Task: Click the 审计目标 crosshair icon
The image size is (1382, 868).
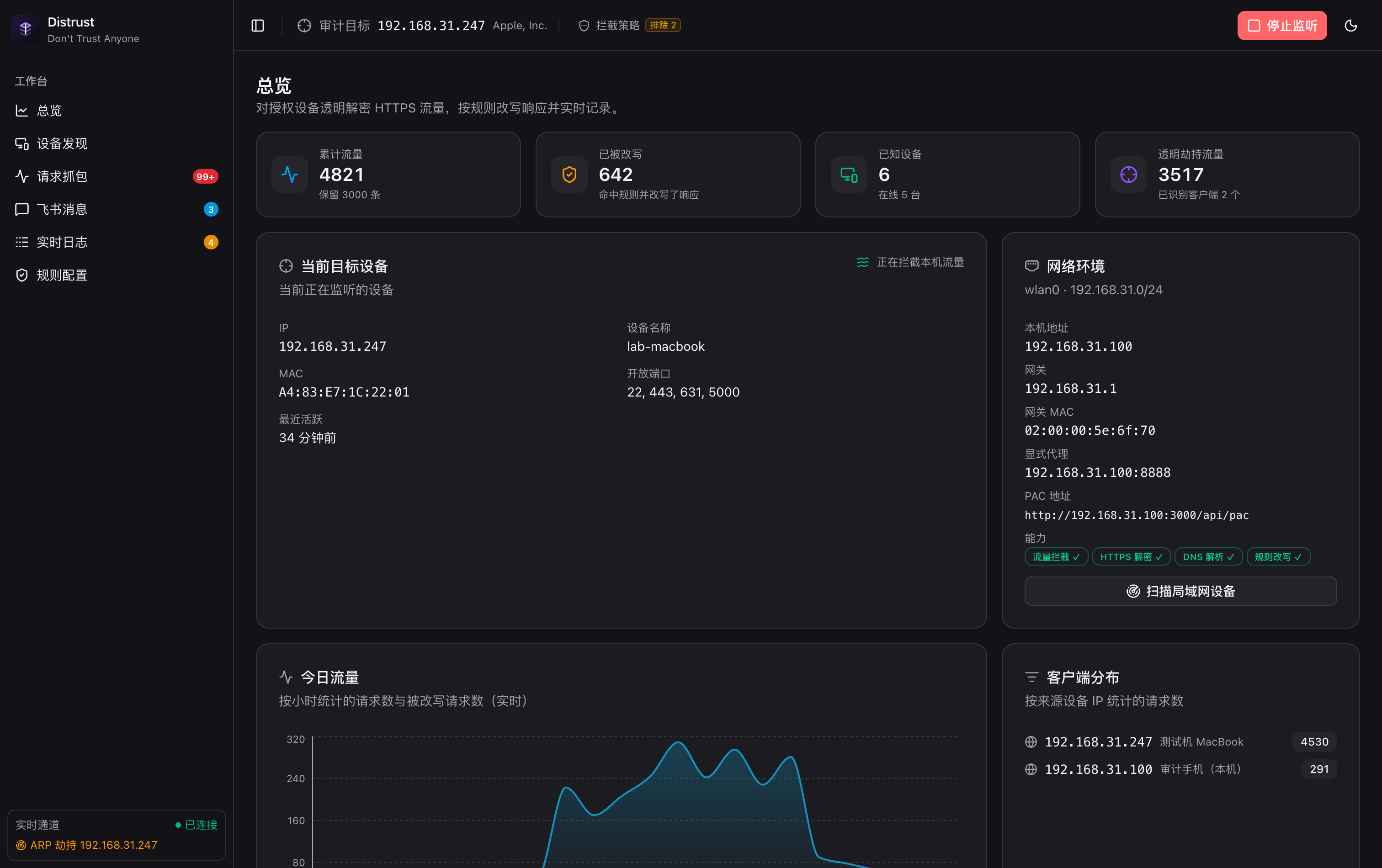Action: 304,25
